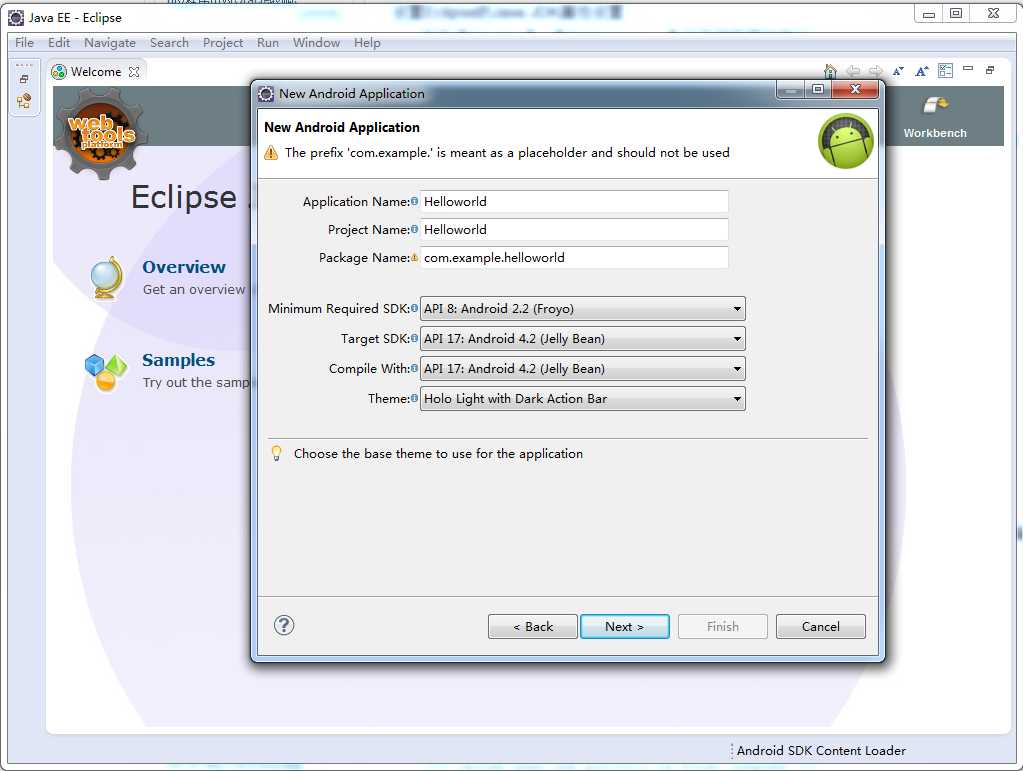Open the Compile With dropdown
The width and height of the screenshot is (1023, 771).
[583, 369]
